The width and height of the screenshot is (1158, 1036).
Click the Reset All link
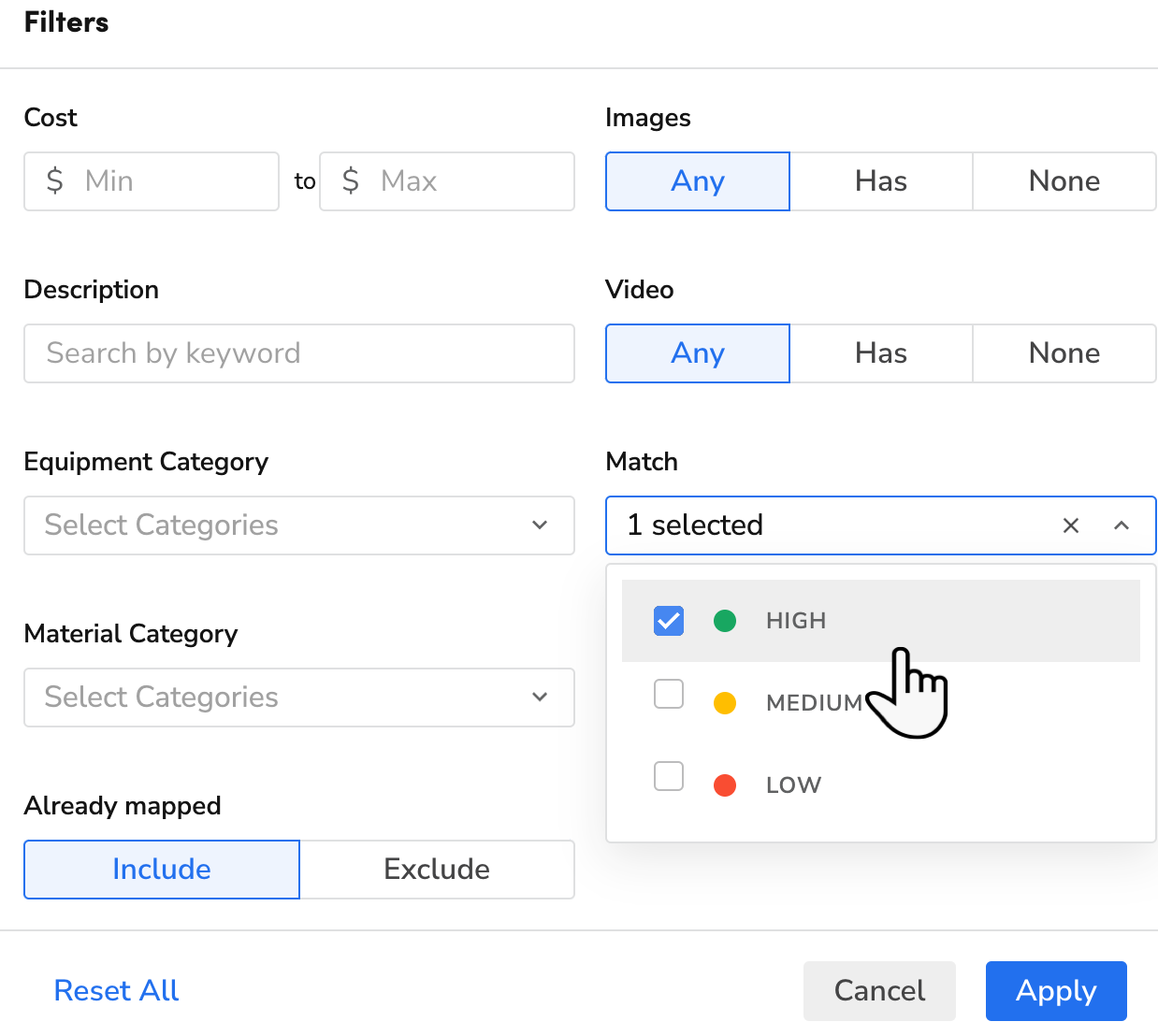[116, 991]
